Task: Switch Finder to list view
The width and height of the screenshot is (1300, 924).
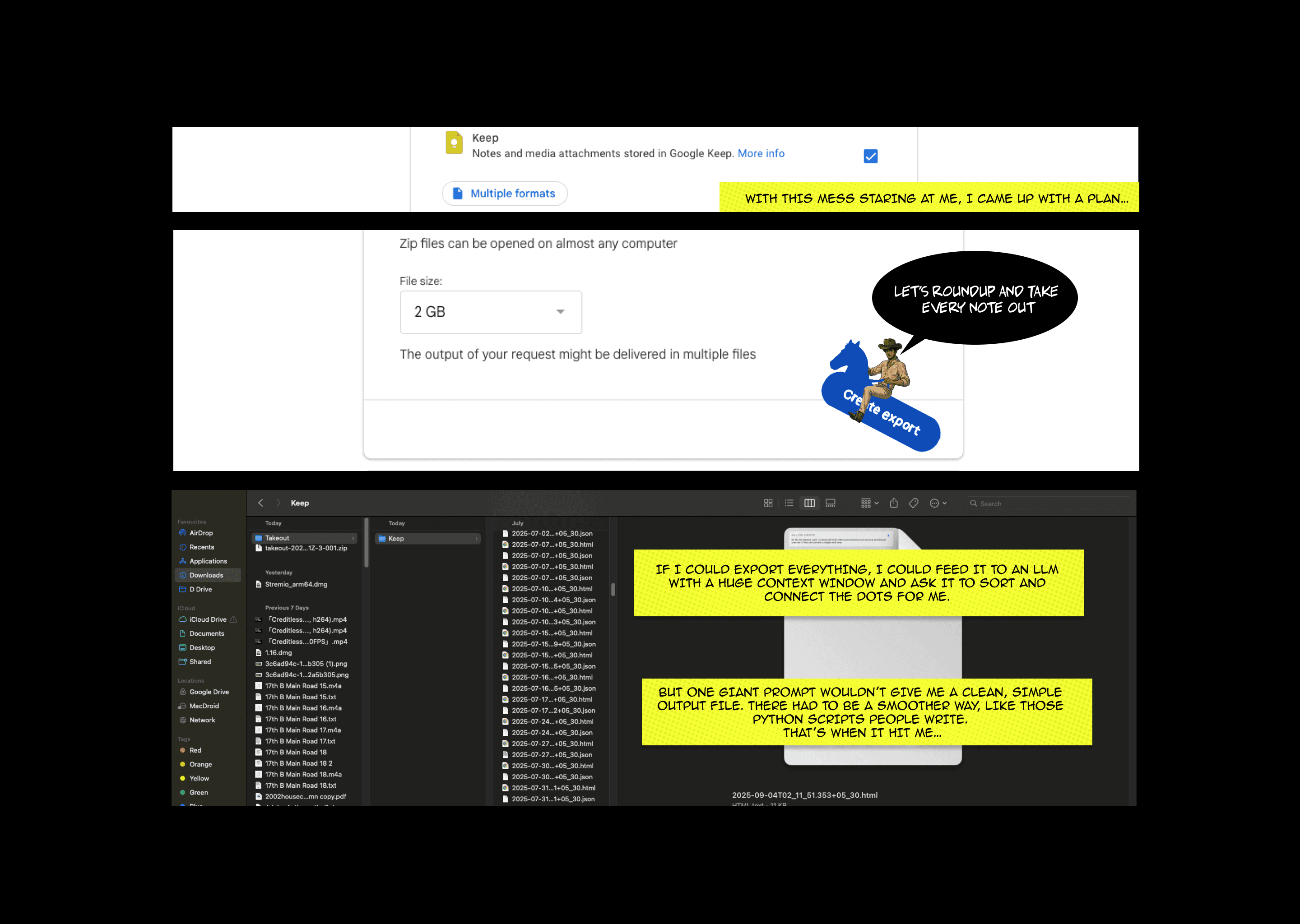Action: click(x=788, y=503)
